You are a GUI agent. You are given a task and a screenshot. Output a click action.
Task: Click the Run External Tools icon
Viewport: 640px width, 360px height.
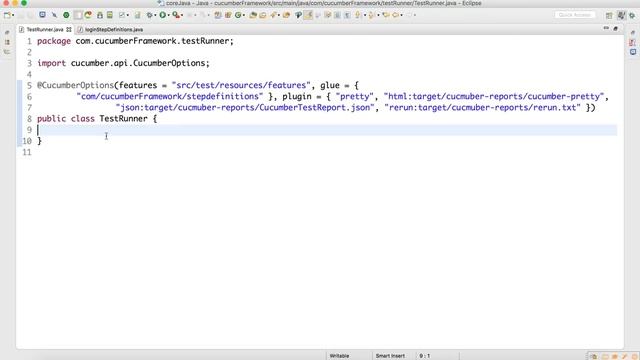click(x=176, y=15)
